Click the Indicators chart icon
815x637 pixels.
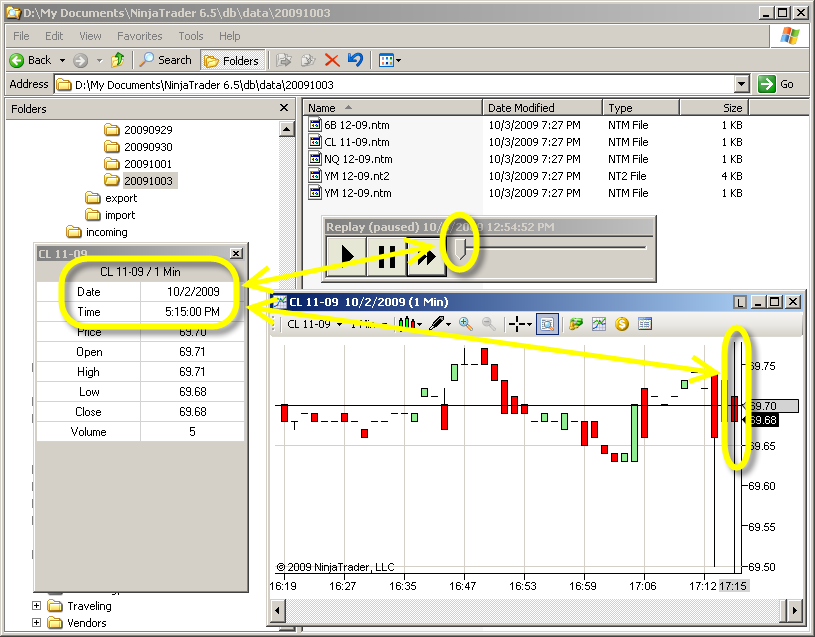coord(599,324)
